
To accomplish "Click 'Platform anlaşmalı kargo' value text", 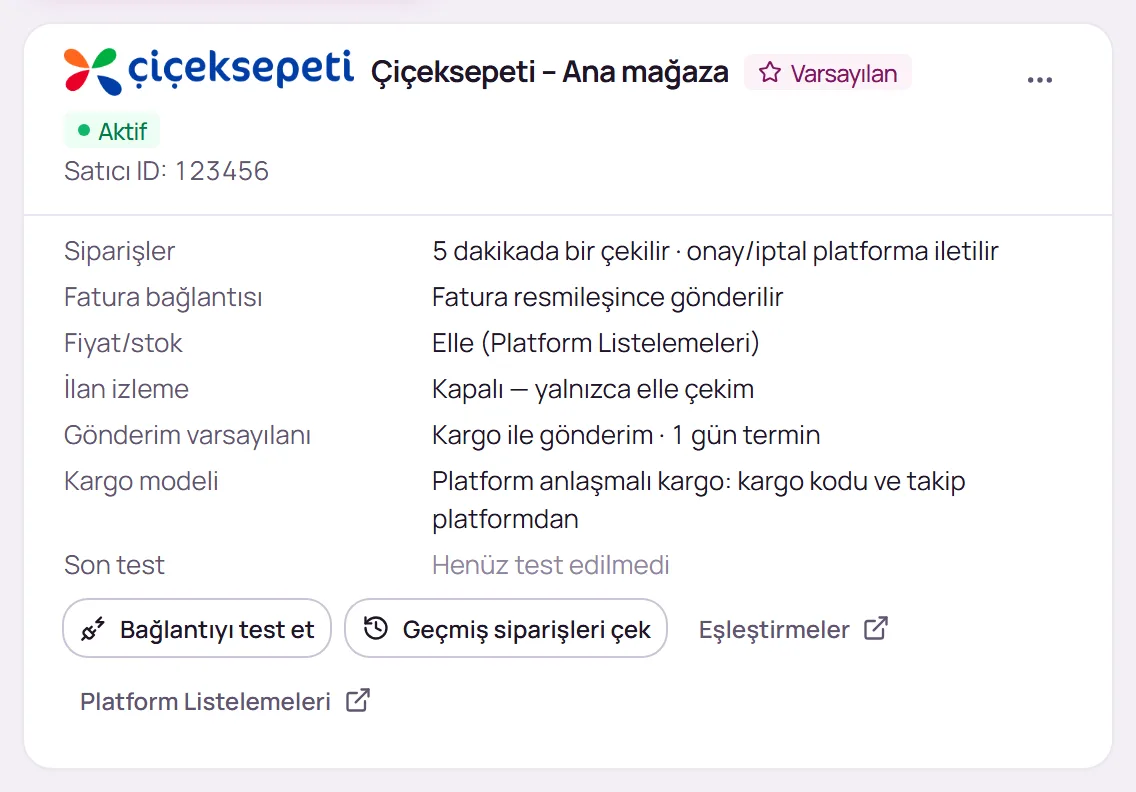I will point(698,500).
